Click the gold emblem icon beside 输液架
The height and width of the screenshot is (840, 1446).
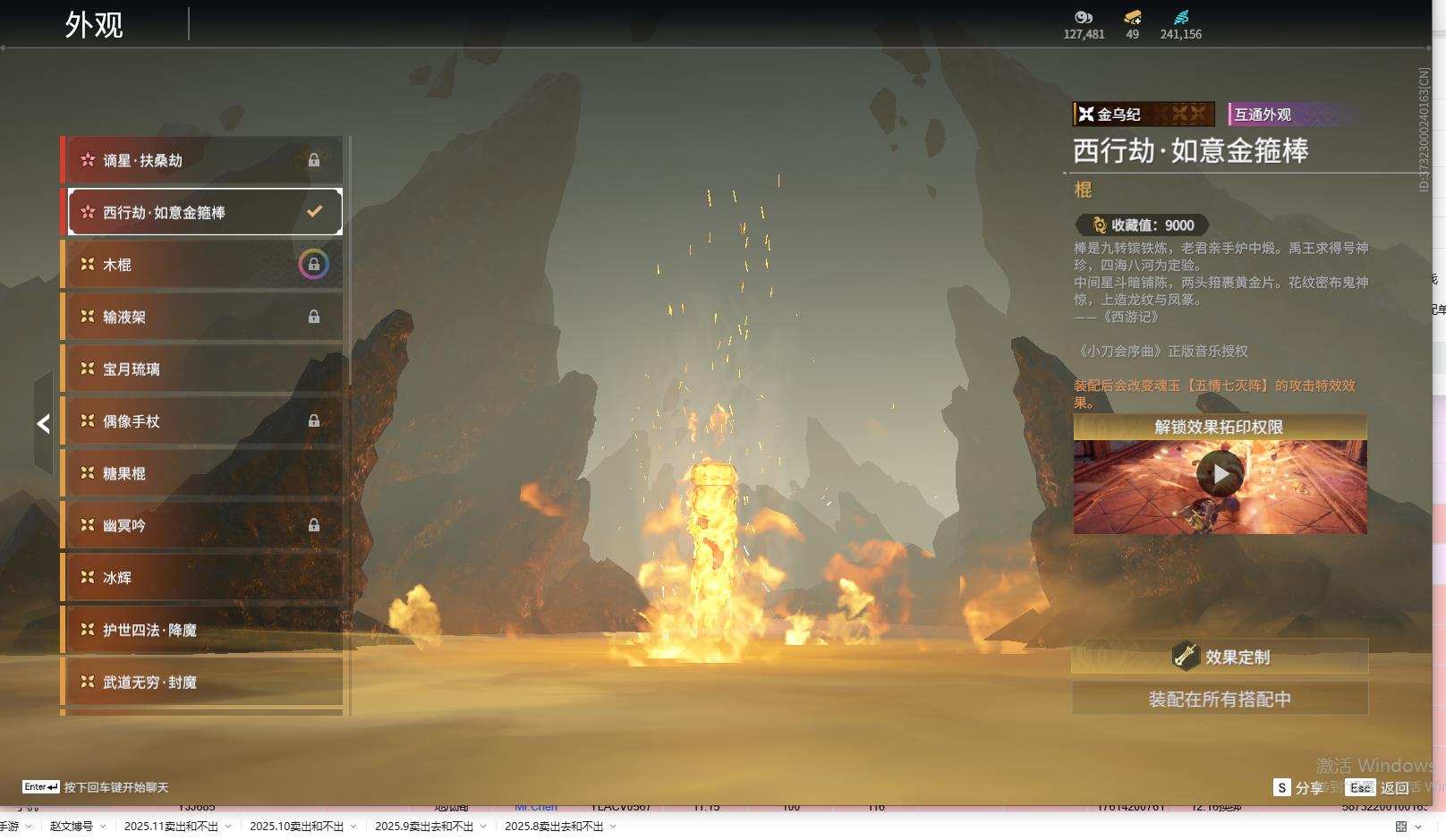pos(88,316)
